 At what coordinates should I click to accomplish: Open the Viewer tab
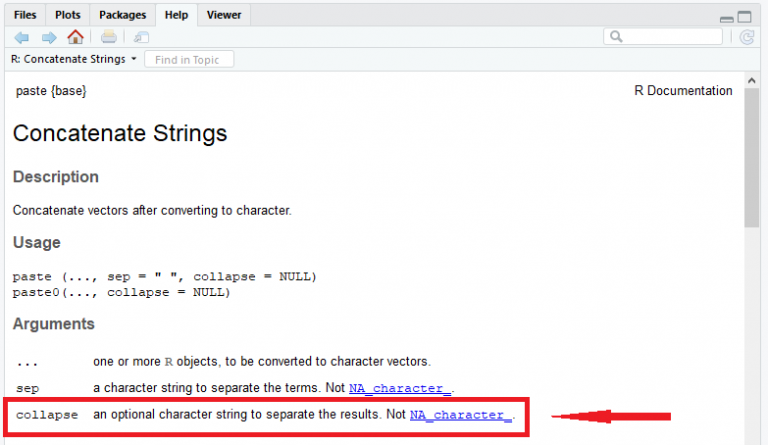click(x=224, y=15)
